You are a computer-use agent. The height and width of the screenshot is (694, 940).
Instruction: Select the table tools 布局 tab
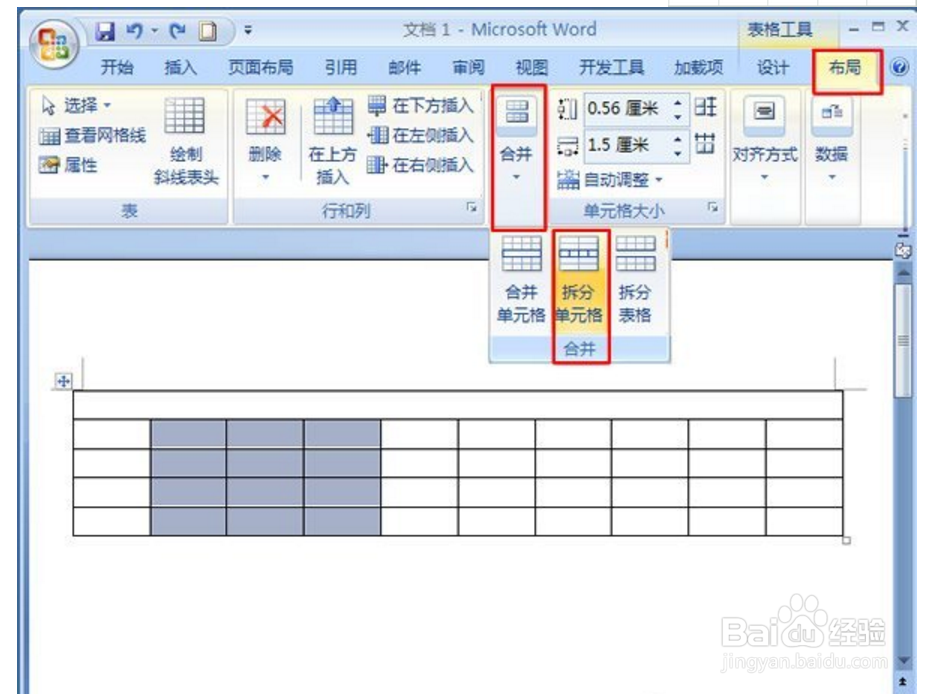[845, 67]
